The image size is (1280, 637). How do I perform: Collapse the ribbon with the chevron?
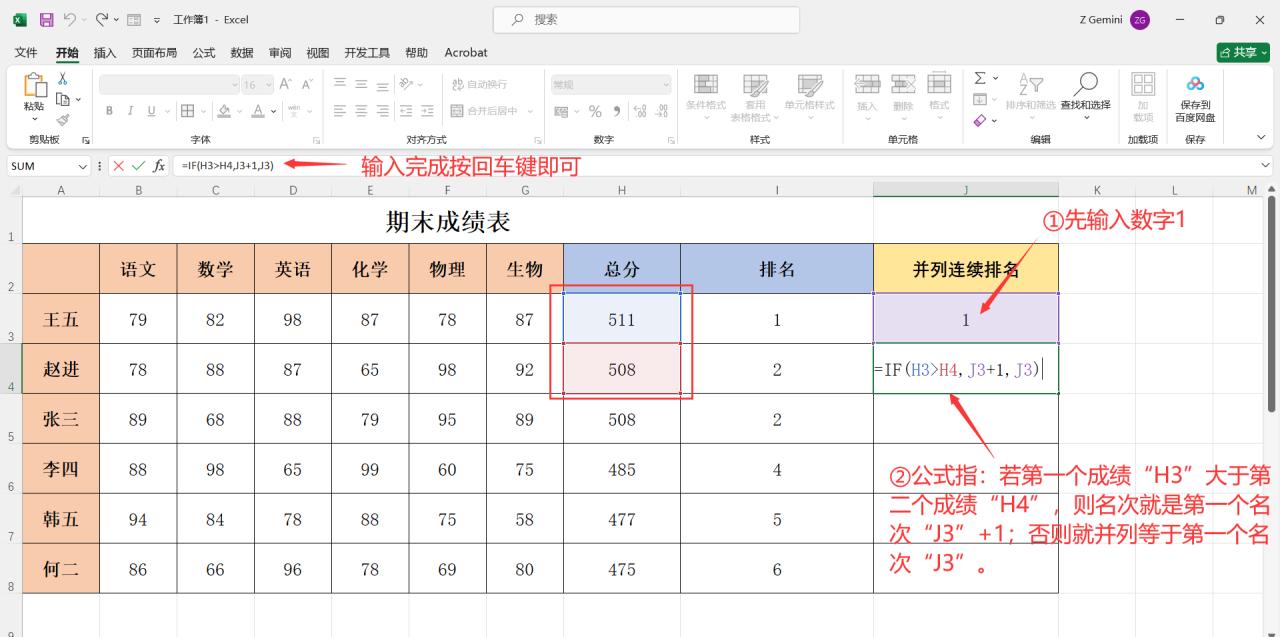point(1261,137)
